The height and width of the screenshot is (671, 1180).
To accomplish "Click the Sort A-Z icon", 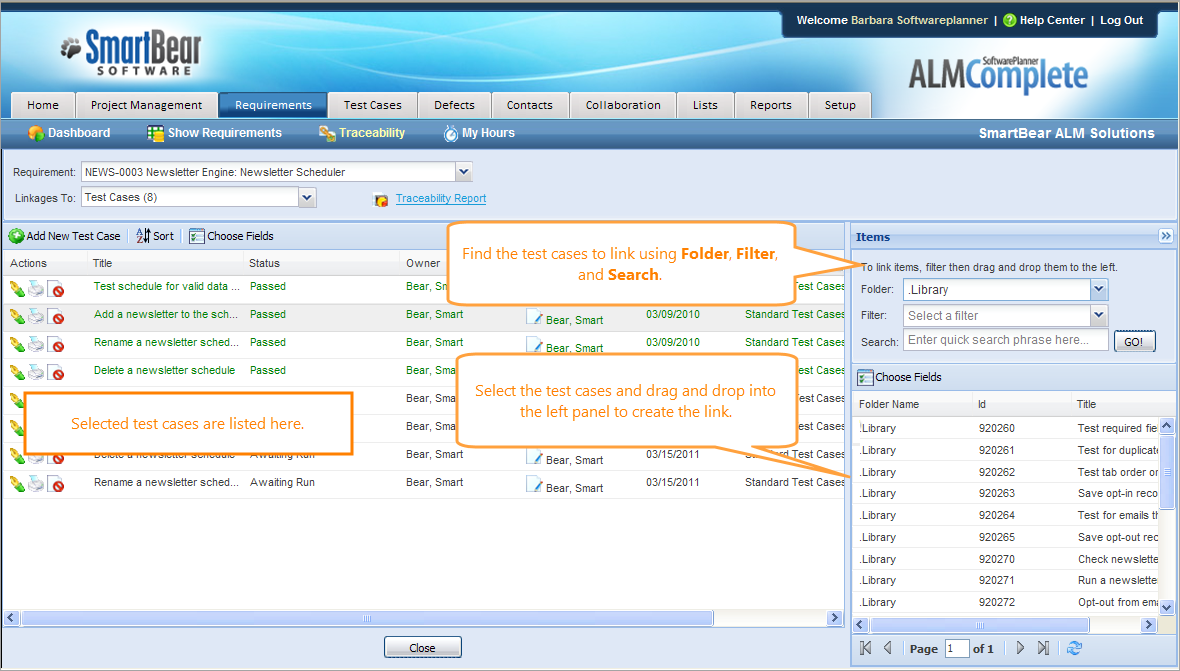I will (x=143, y=237).
